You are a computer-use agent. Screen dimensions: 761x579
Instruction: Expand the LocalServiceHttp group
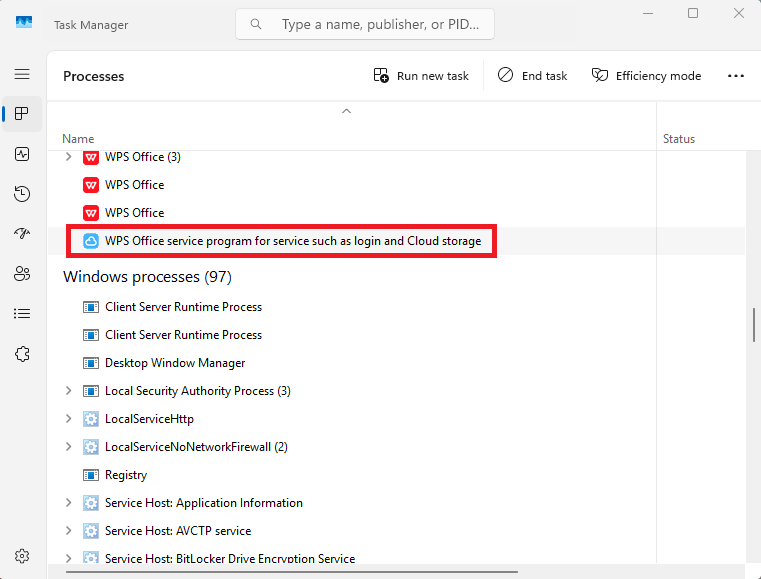tap(68, 419)
